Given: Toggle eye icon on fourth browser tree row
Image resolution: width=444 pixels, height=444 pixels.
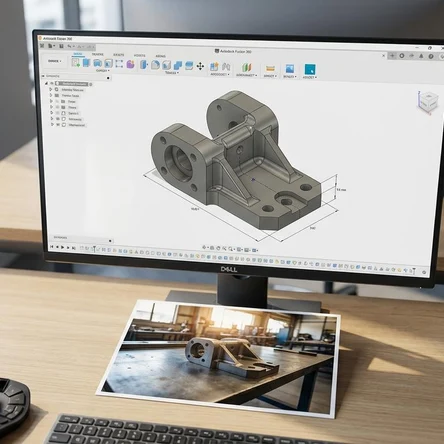Looking at the screenshot, I should [58, 107].
